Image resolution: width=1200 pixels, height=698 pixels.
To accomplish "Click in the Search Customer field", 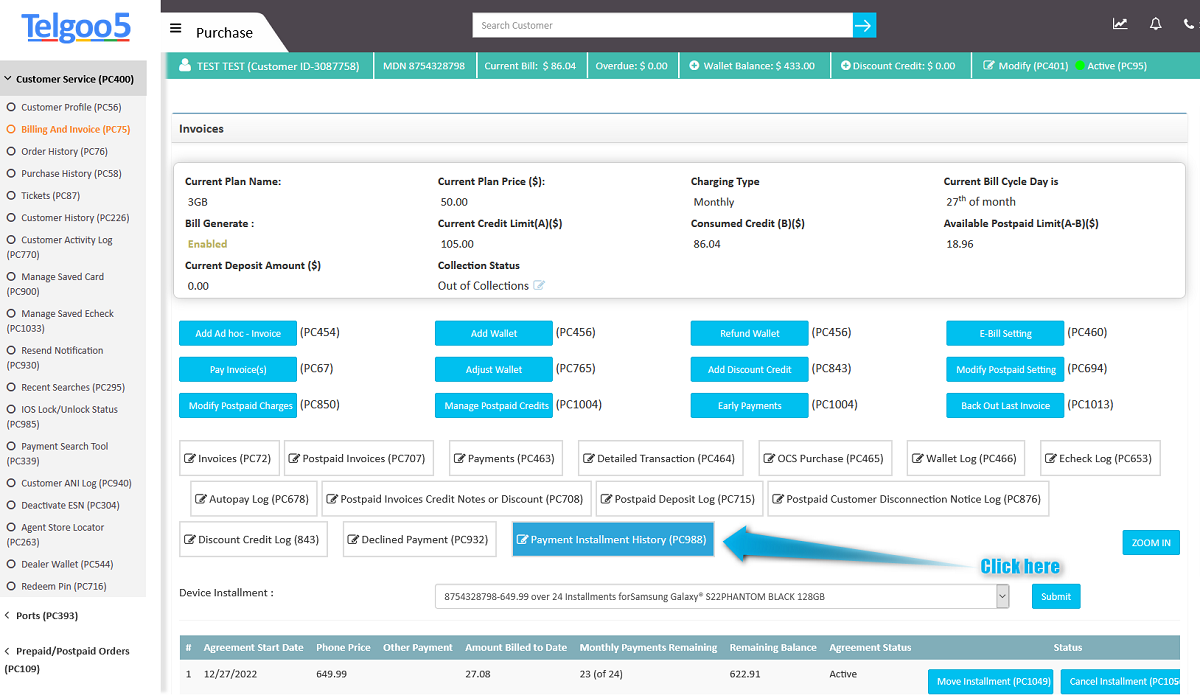I will coord(663,25).
